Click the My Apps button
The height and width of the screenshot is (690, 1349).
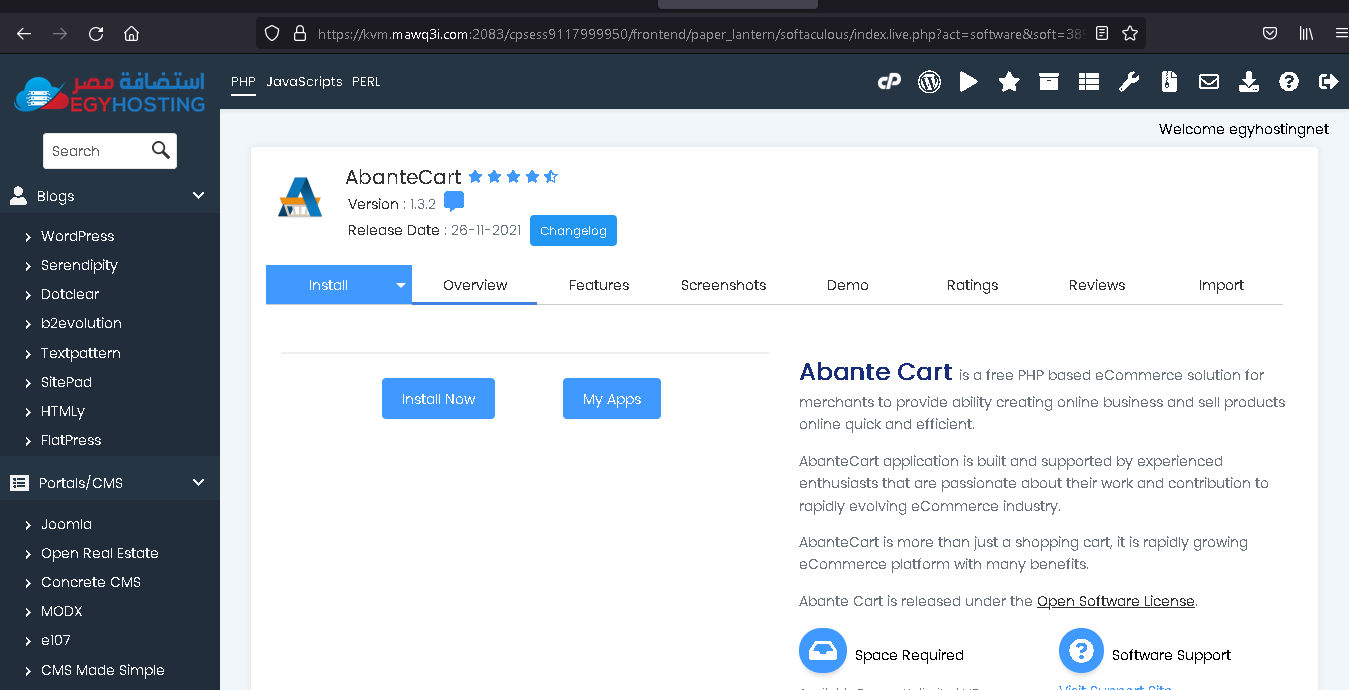tap(612, 398)
